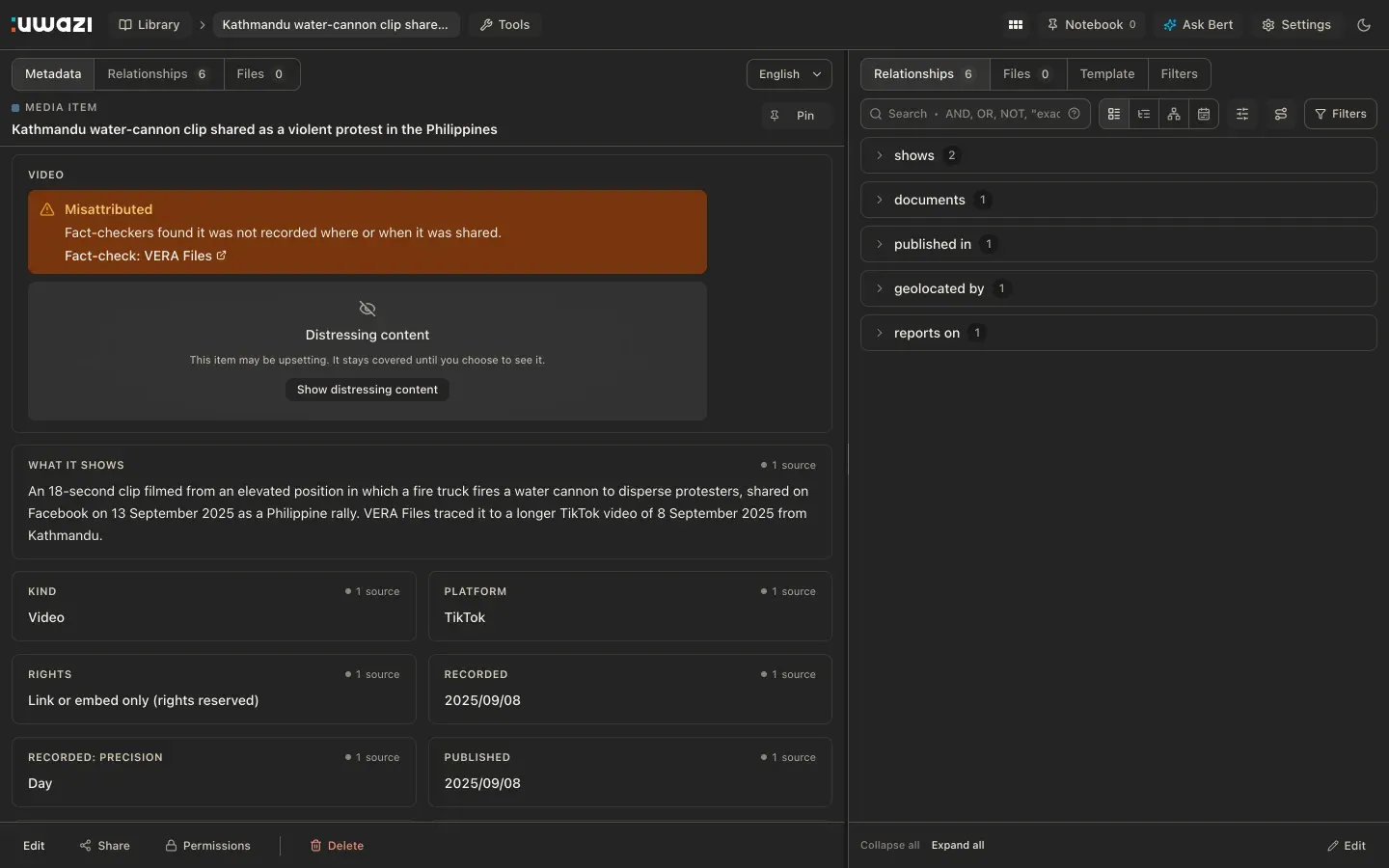Click the Uwazi logo

click(52, 25)
